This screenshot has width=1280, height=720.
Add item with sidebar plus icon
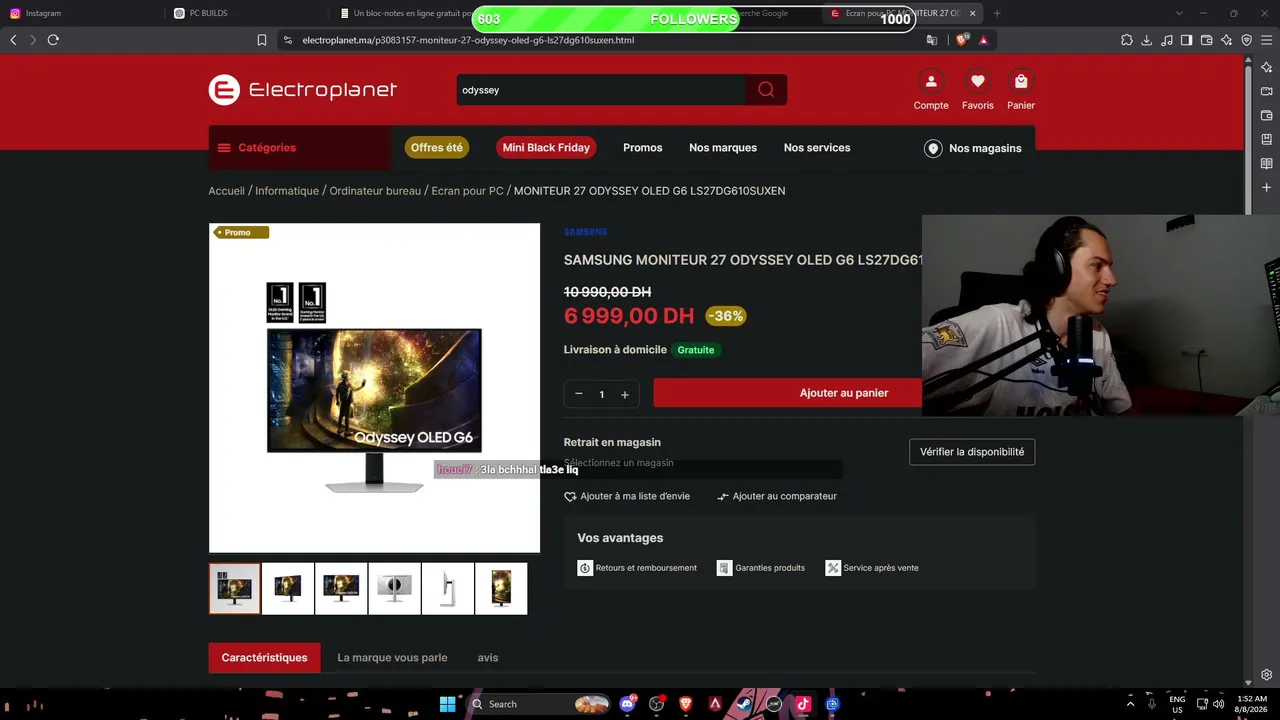[x=1267, y=187]
